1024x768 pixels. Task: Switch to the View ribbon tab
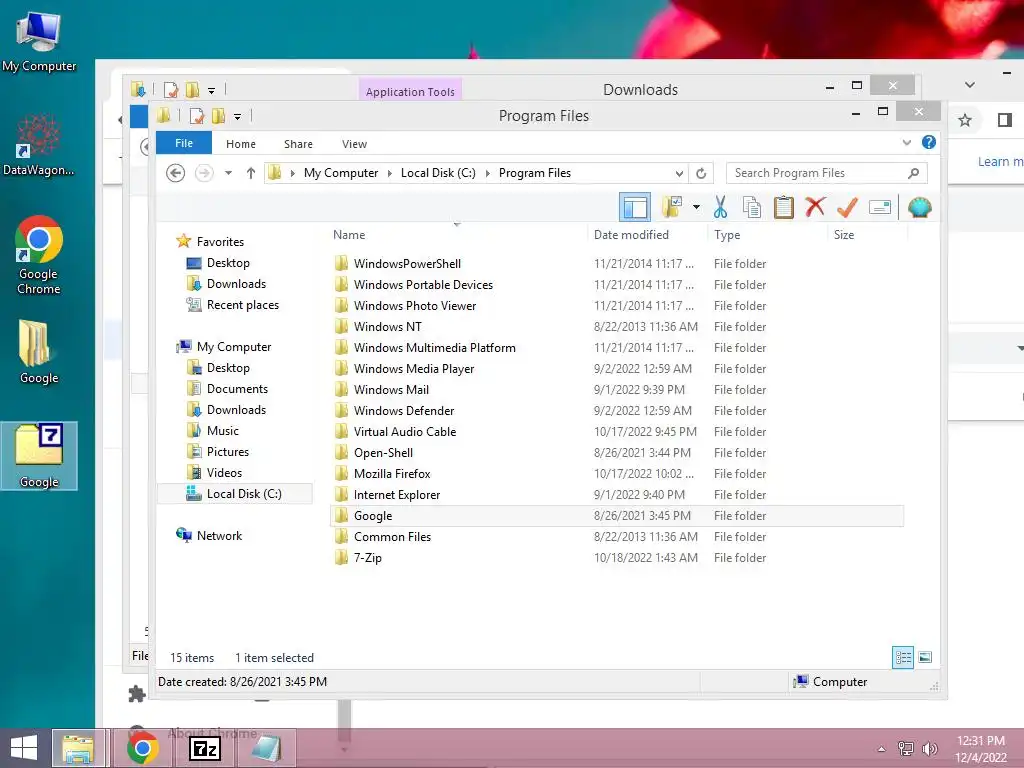(355, 144)
